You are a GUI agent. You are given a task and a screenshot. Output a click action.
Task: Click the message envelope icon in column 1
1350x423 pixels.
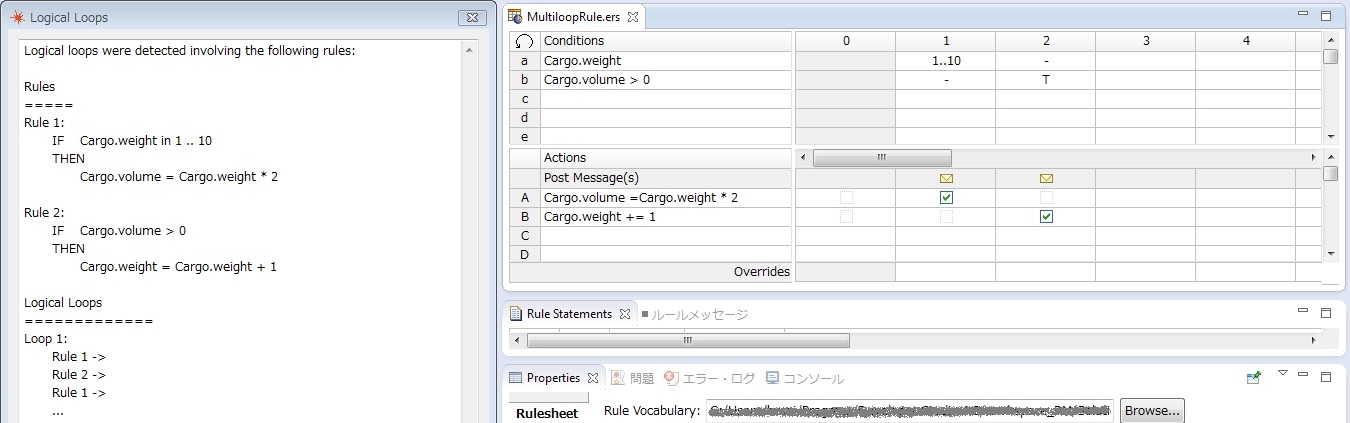tap(946, 178)
